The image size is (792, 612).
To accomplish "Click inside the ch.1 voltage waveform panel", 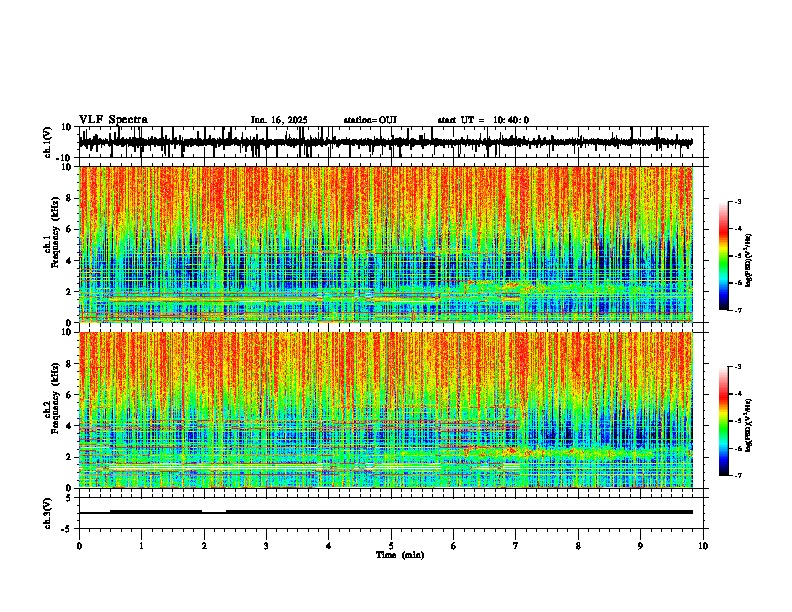I will [391, 142].
